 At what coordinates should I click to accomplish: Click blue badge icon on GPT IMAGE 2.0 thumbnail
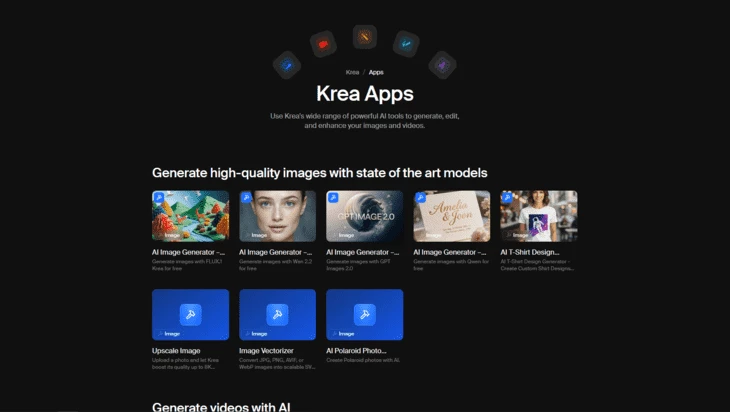tap(333, 197)
